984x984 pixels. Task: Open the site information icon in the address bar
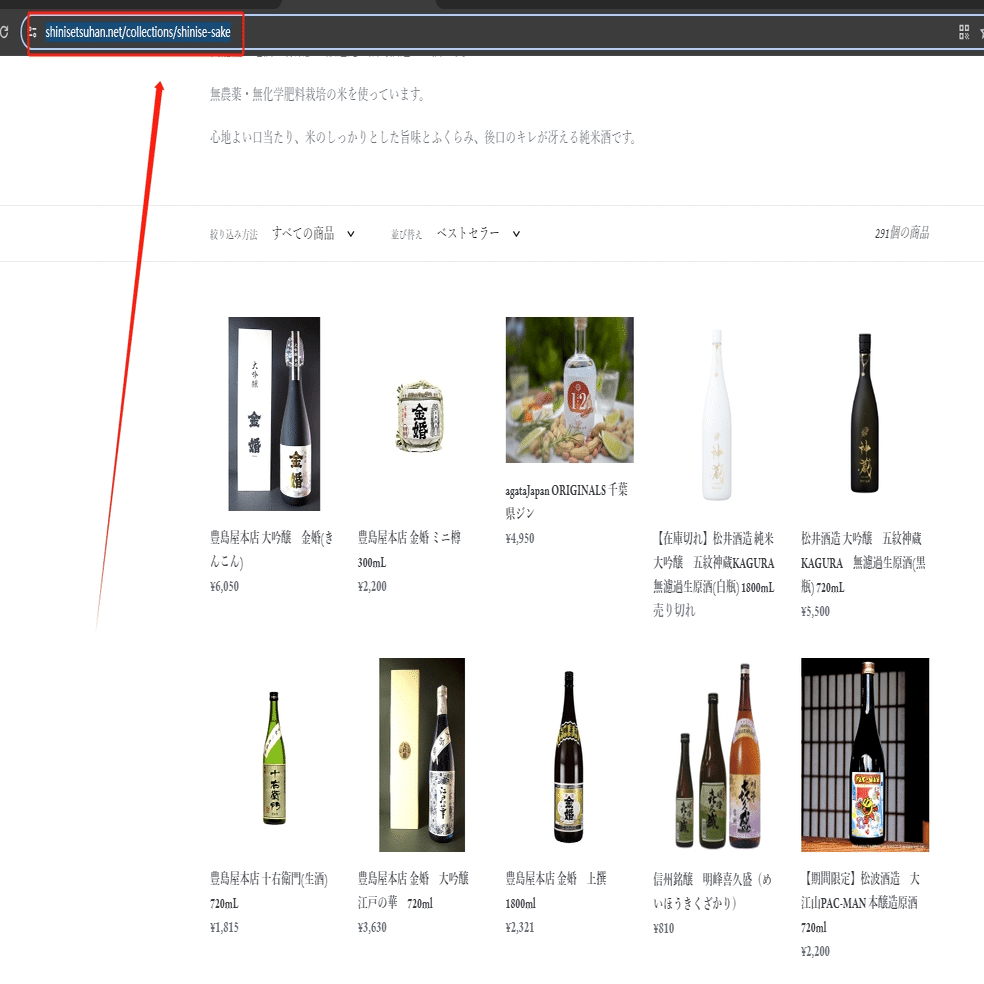[32, 32]
